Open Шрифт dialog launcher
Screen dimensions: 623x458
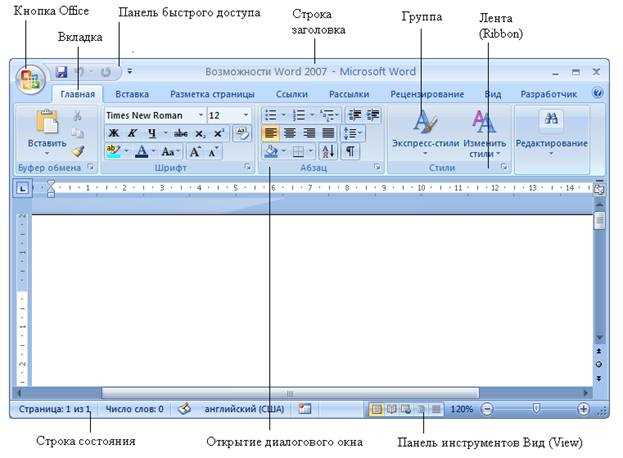point(248,167)
